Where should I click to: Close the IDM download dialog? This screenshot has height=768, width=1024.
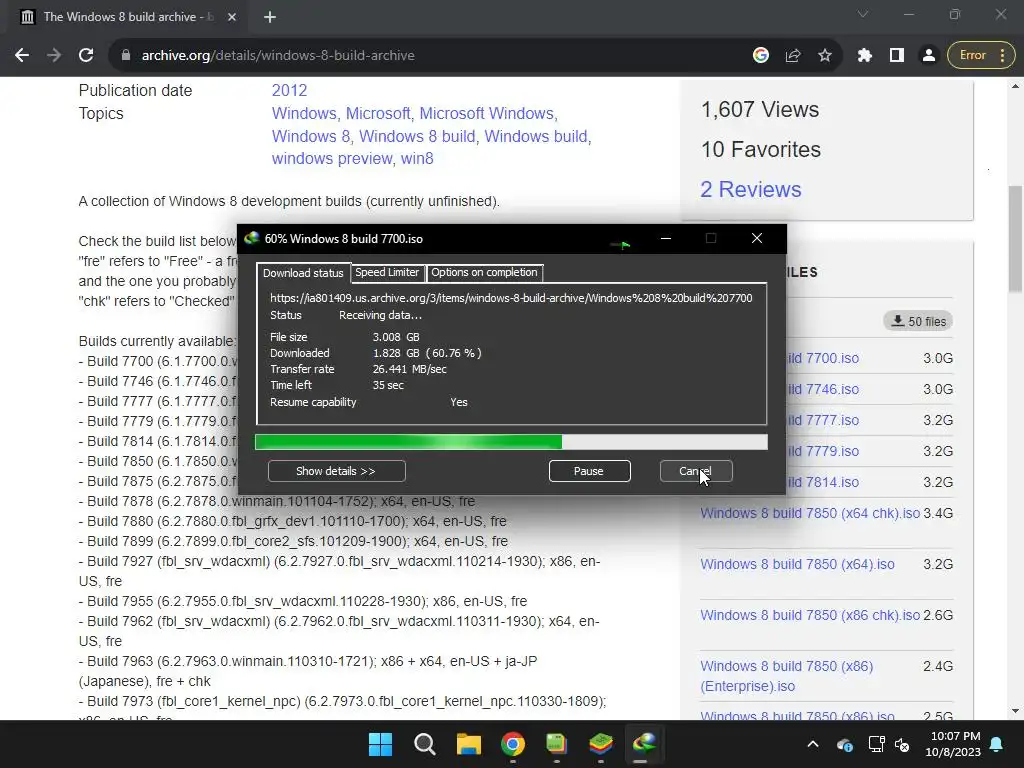pos(756,238)
